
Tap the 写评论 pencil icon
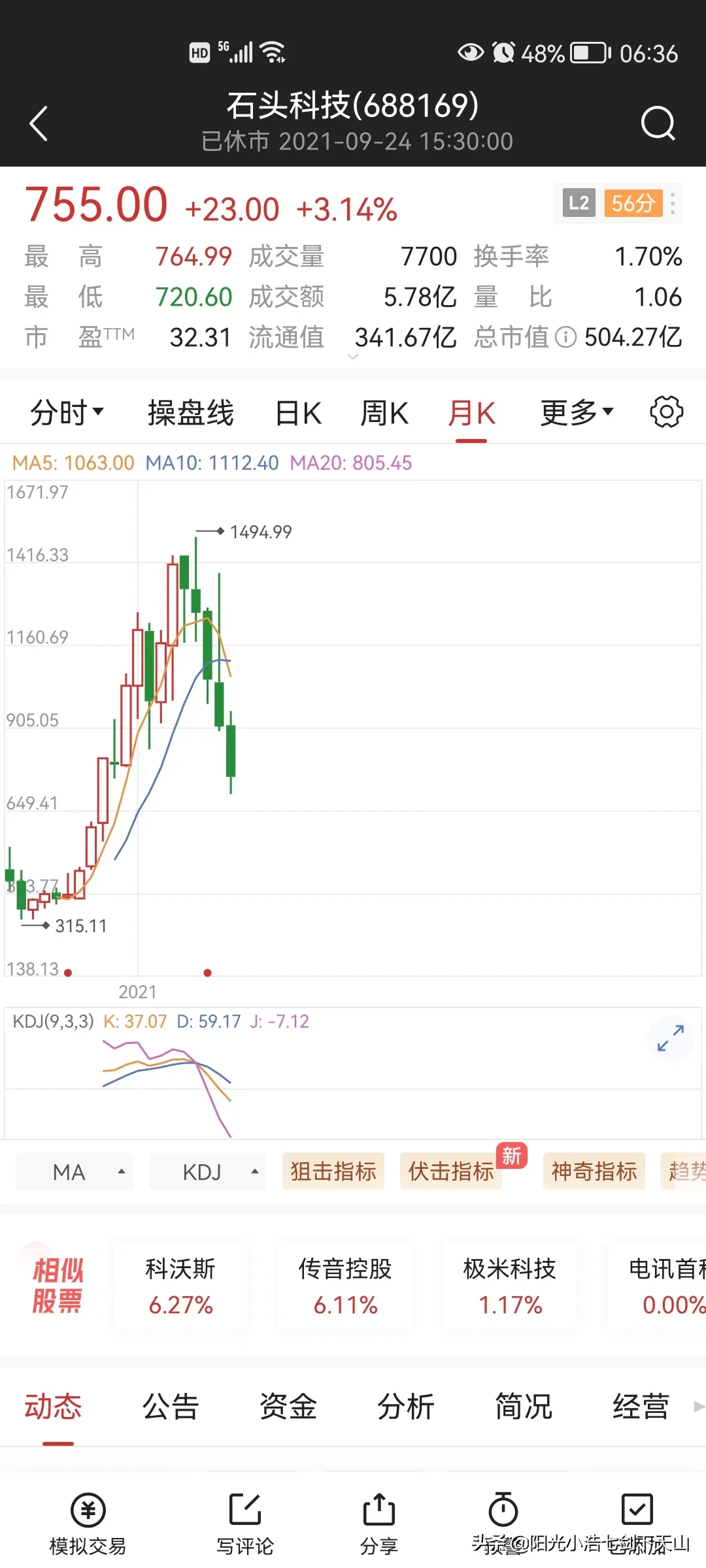[x=245, y=1510]
